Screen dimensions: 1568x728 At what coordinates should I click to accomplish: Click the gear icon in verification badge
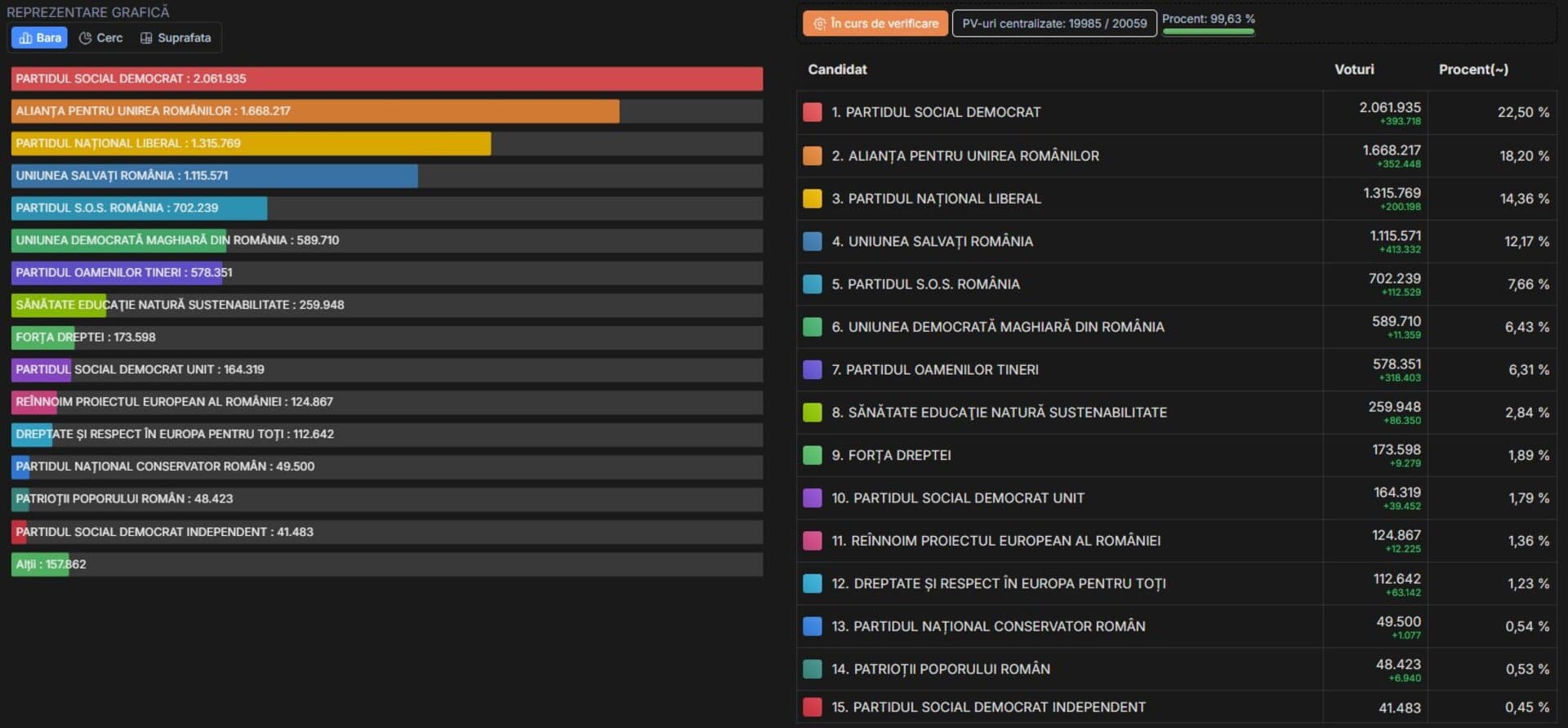click(819, 24)
